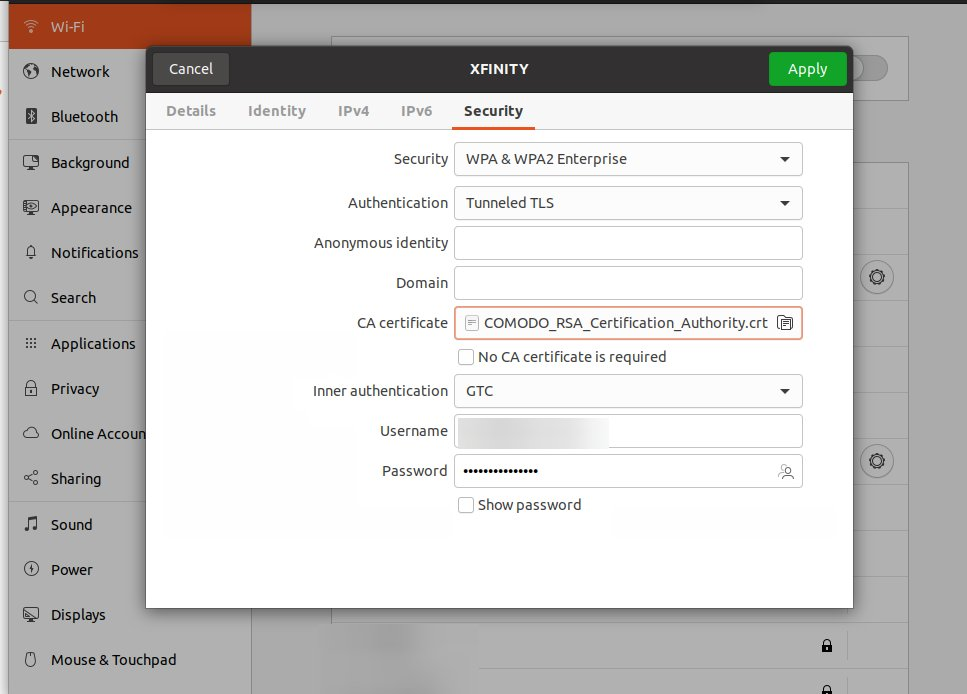The height and width of the screenshot is (694, 967).
Task: Click the password storage user icon
Action: tap(786, 472)
